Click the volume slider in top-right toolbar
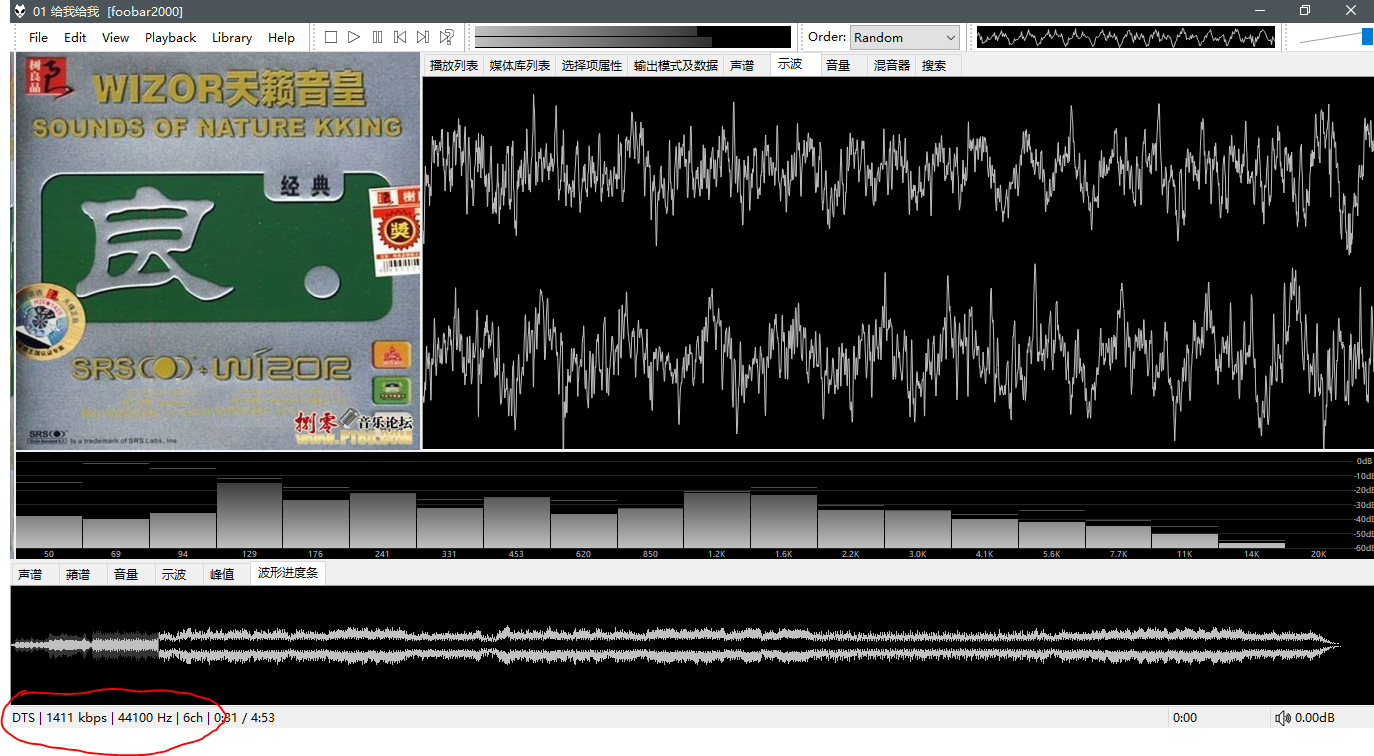This screenshot has width=1374, height=756. coord(1336,37)
